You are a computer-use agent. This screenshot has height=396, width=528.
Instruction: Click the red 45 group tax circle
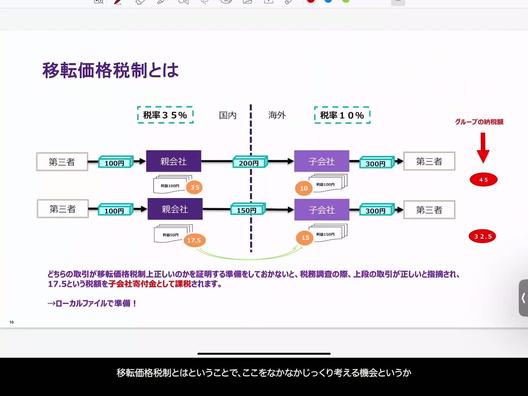coord(484,180)
